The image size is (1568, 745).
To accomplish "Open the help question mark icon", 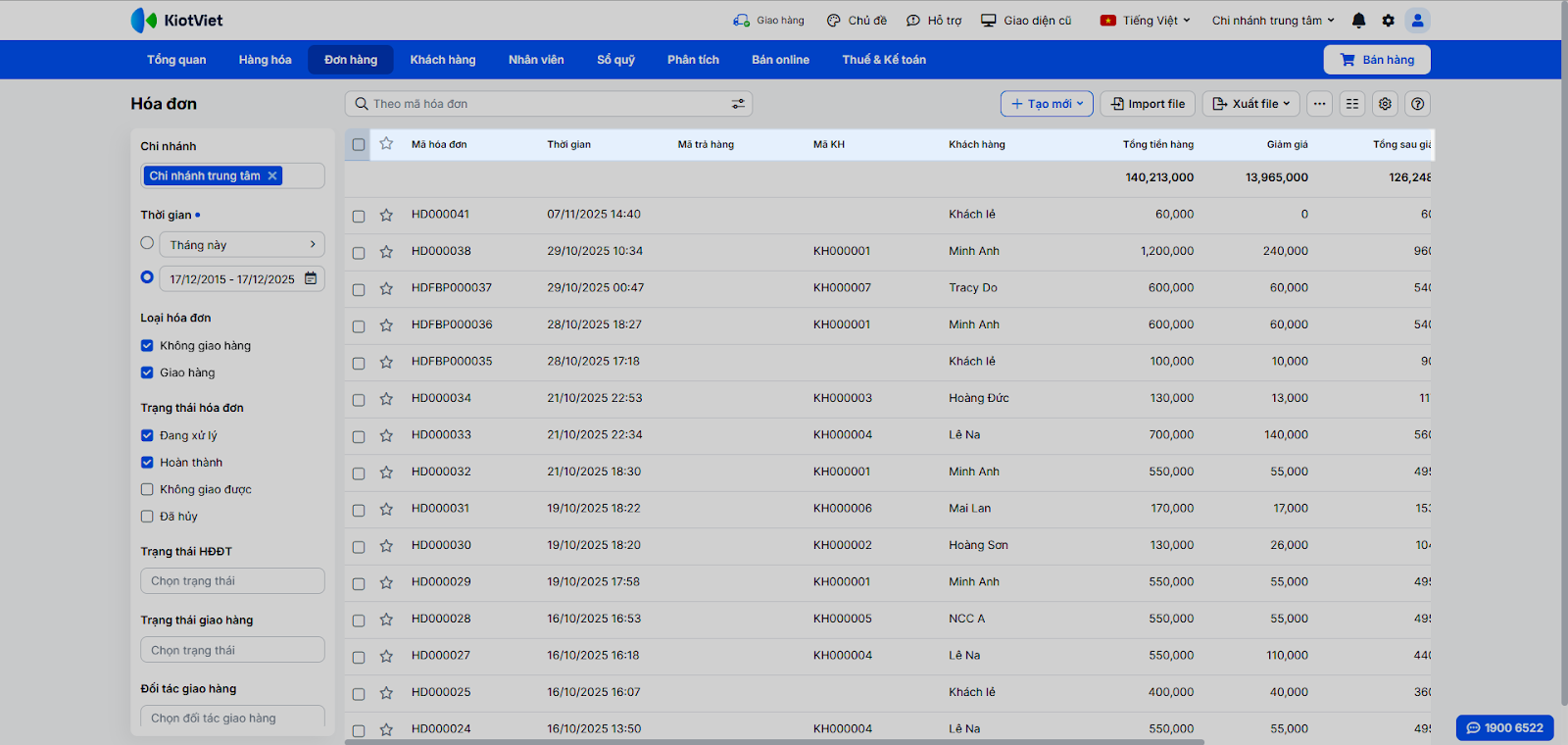I will pos(1417,104).
